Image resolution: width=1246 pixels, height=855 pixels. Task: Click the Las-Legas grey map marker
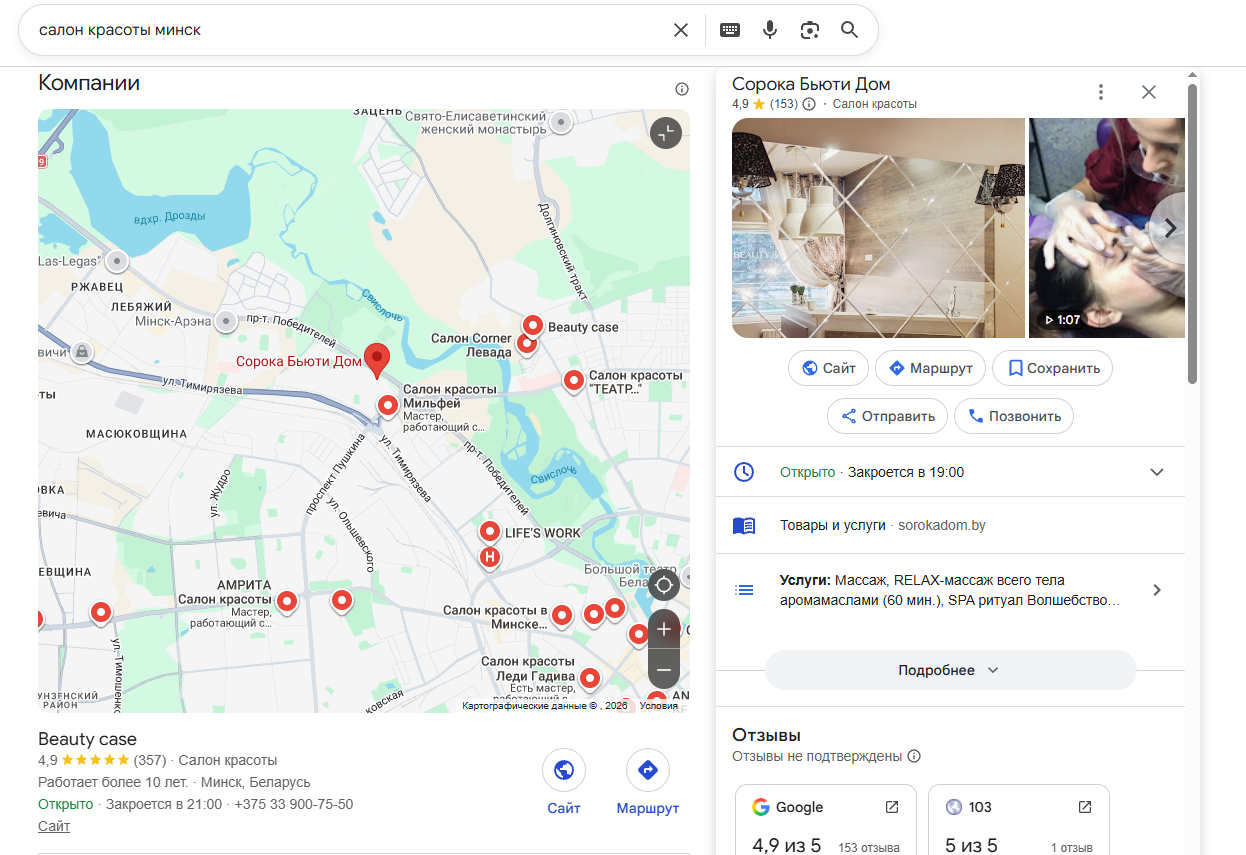(x=117, y=262)
